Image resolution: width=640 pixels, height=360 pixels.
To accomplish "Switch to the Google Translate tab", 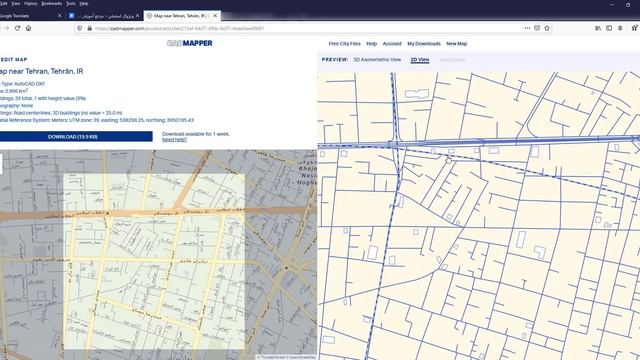I will [x=29, y=16].
